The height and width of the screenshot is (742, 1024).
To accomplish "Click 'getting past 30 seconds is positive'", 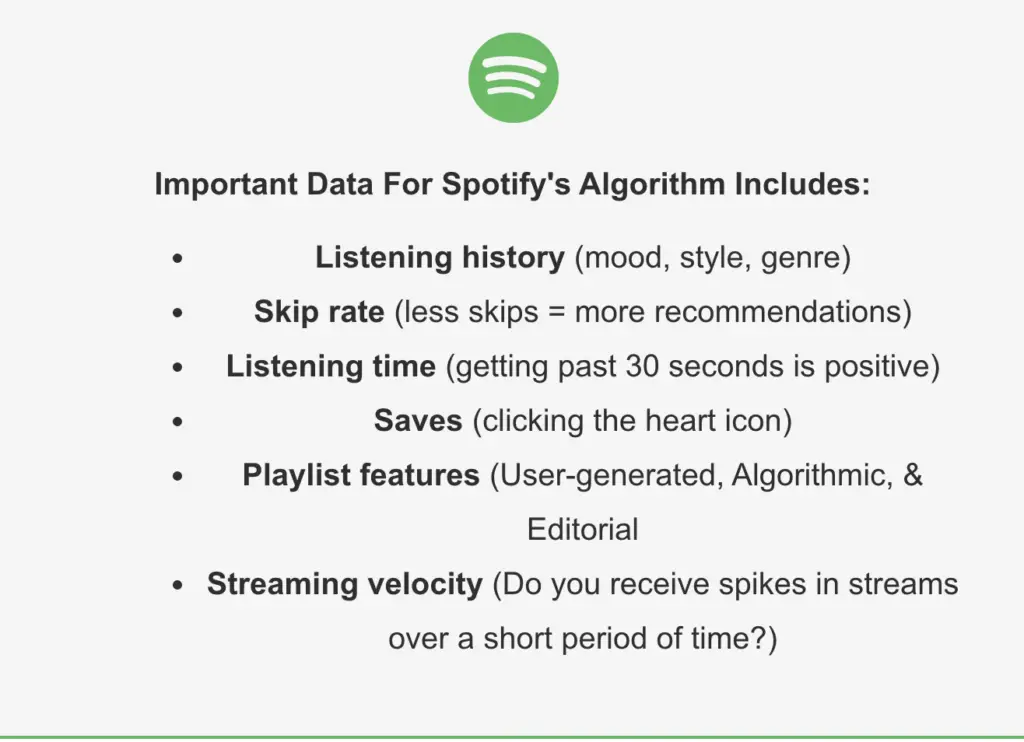I will pyautogui.click(x=693, y=366).
